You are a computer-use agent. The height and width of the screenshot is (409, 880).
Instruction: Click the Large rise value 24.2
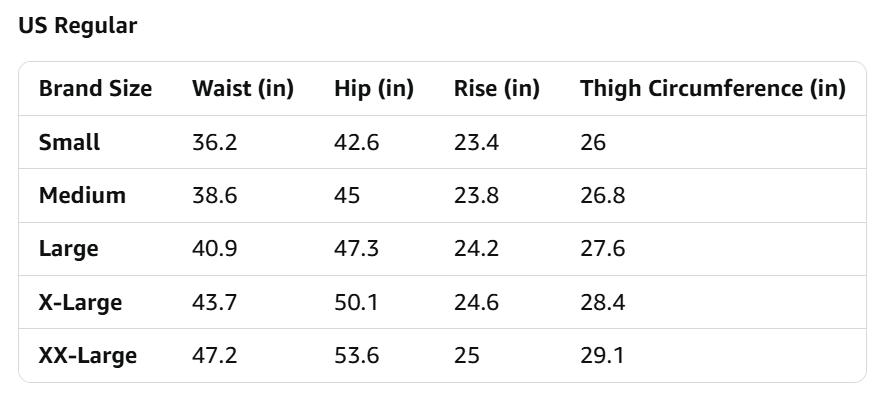[476, 248]
